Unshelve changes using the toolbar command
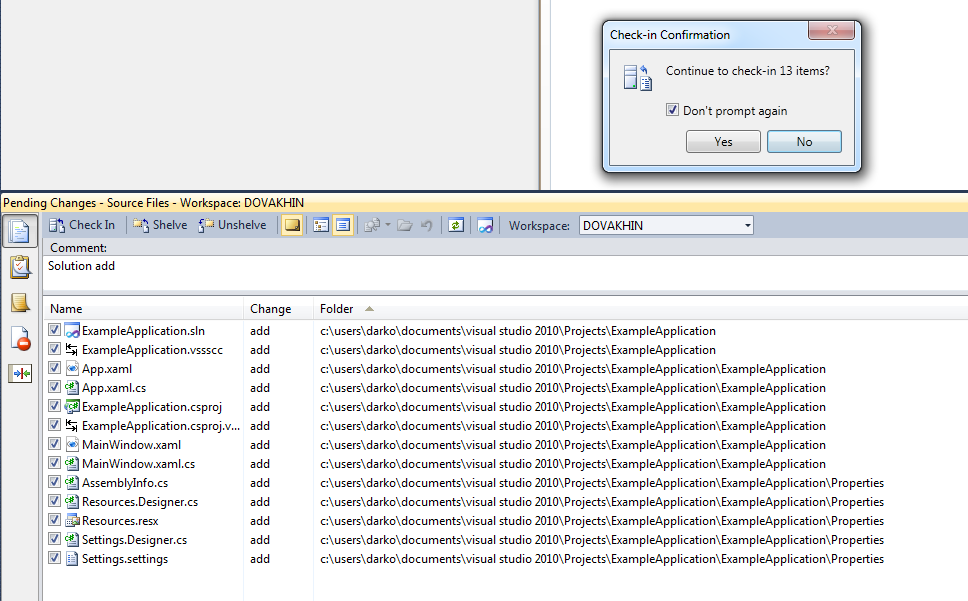 pos(232,225)
